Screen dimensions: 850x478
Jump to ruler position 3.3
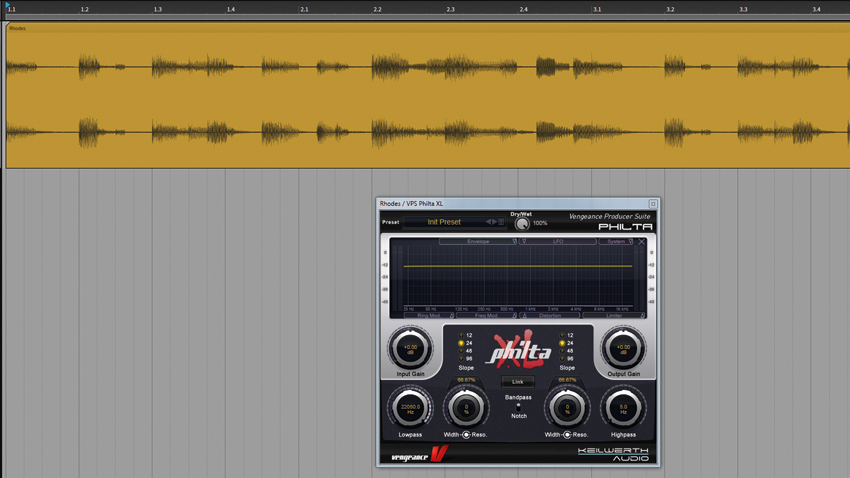point(744,9)
